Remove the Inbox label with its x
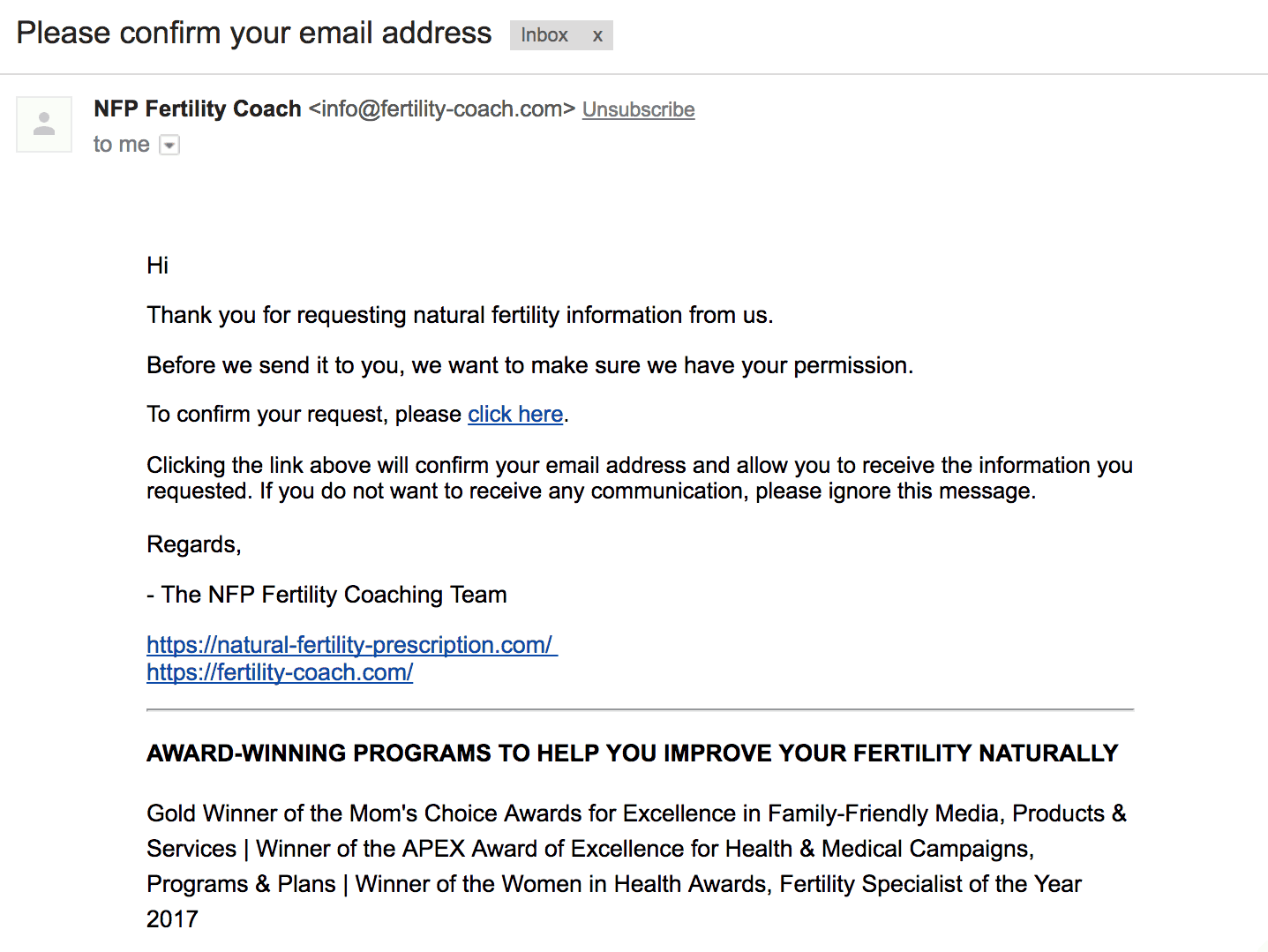1268x952 pixels. point(597,35)
